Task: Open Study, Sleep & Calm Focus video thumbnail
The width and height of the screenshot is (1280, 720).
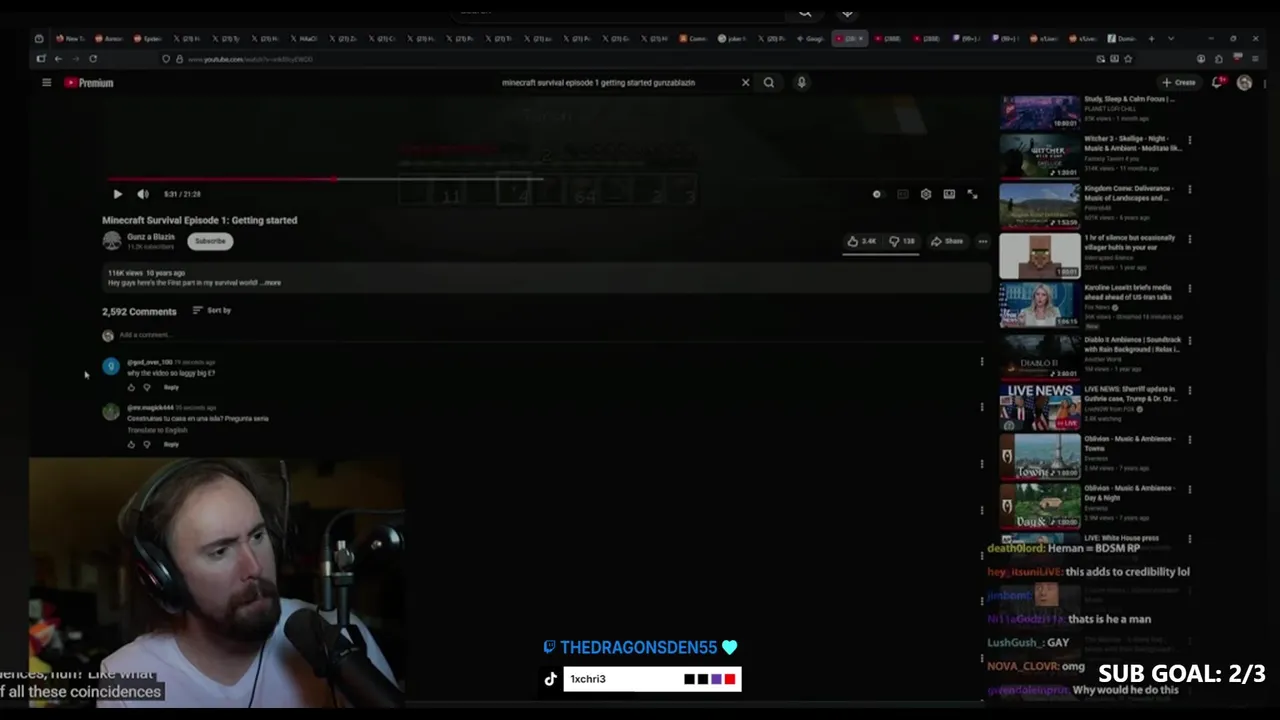Action: click(x=1040, y=112)
